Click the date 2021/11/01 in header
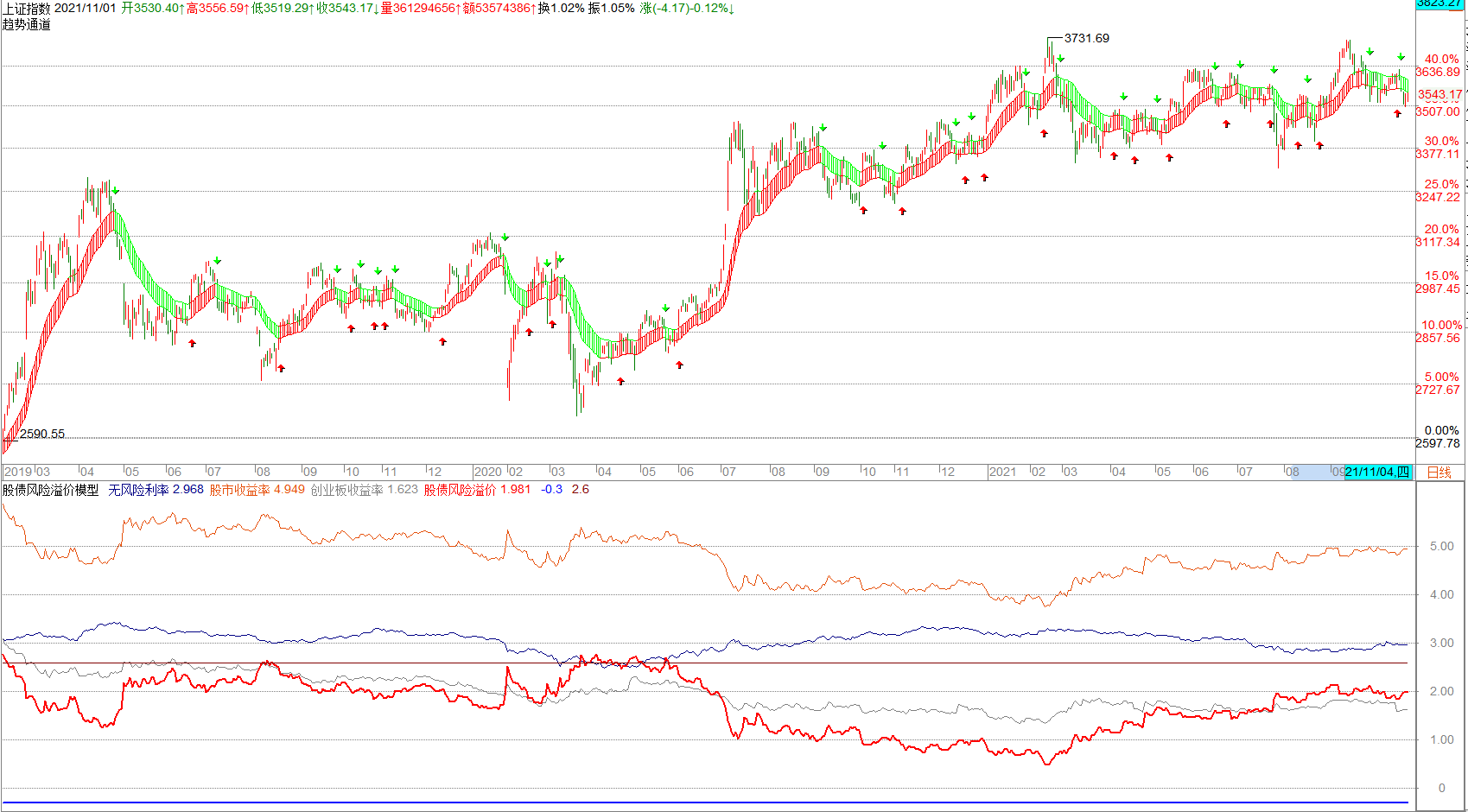Viewport: 1468px width, 812px height. [85, 8]
